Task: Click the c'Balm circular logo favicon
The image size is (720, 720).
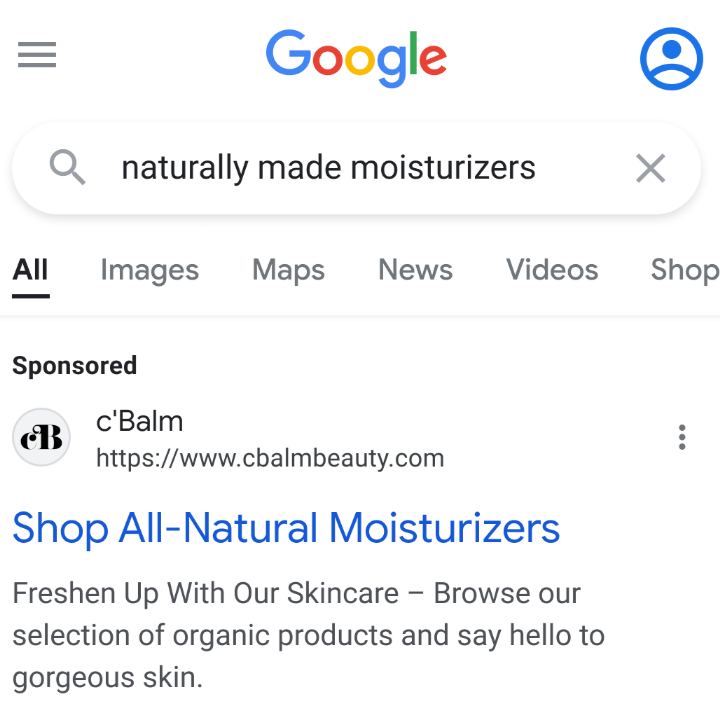Action: 41,437
